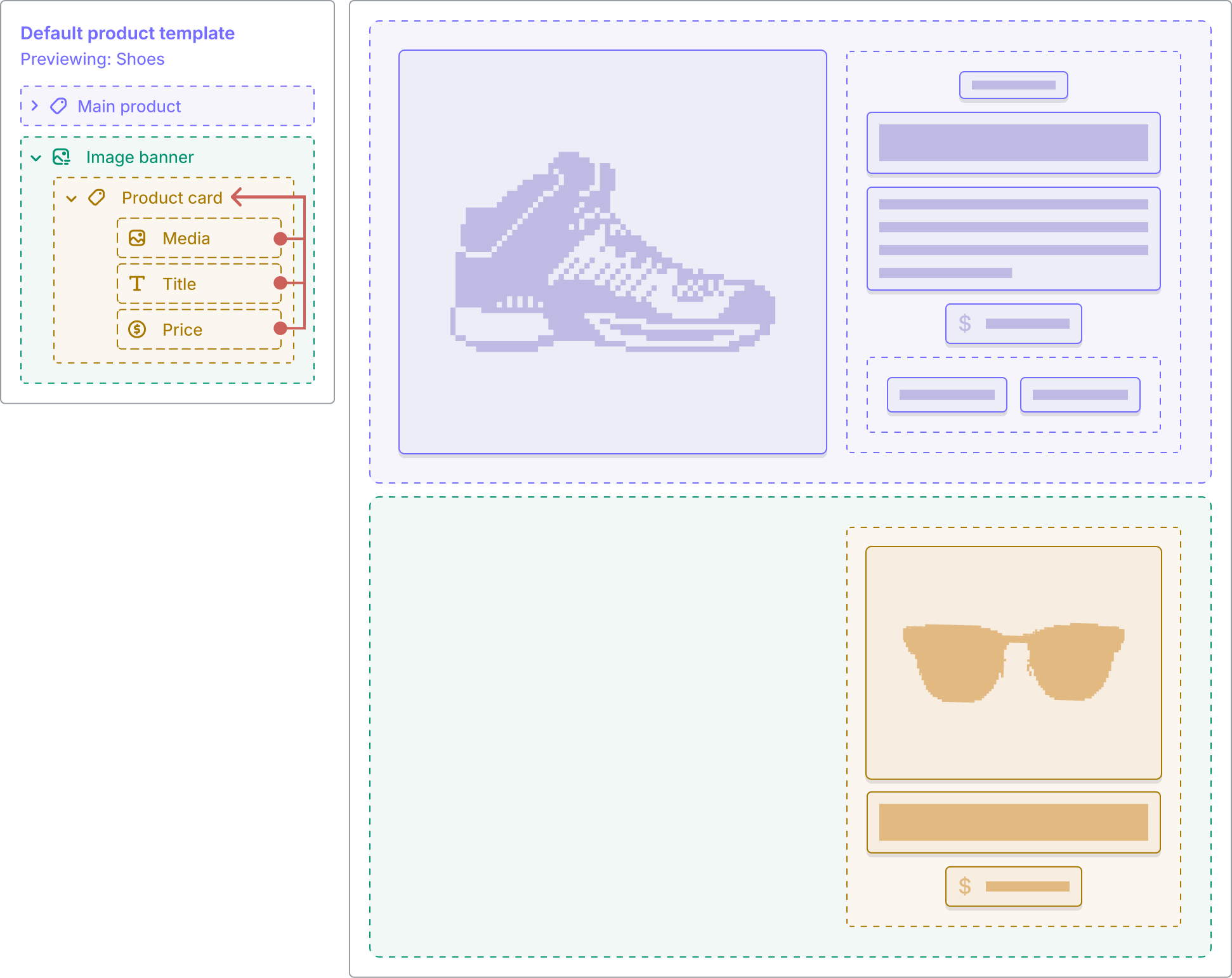Expand the Main product section chevron
Screen dimensions: 1232x978
click(36, 106)
